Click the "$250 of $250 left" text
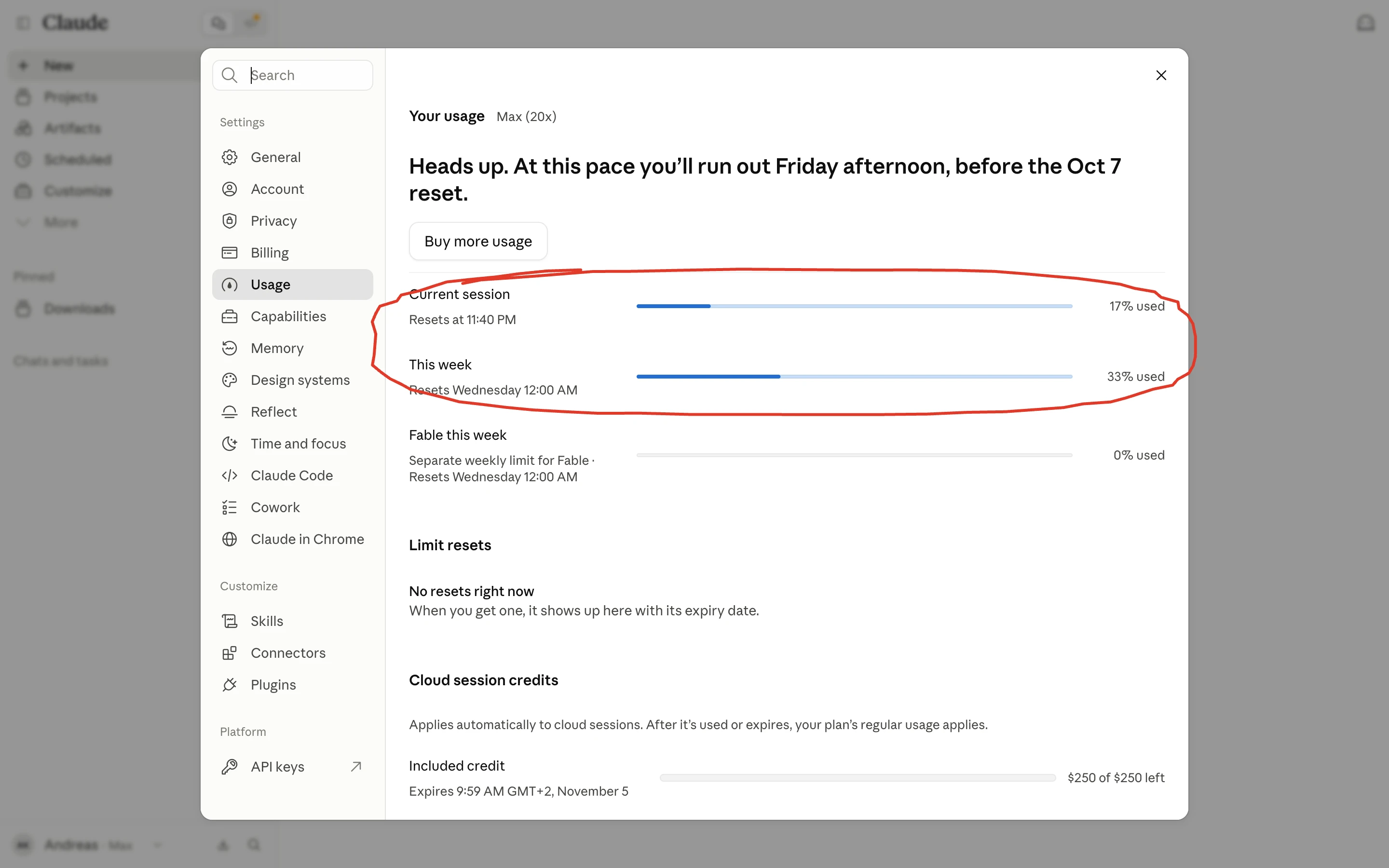 (1116, 778)
